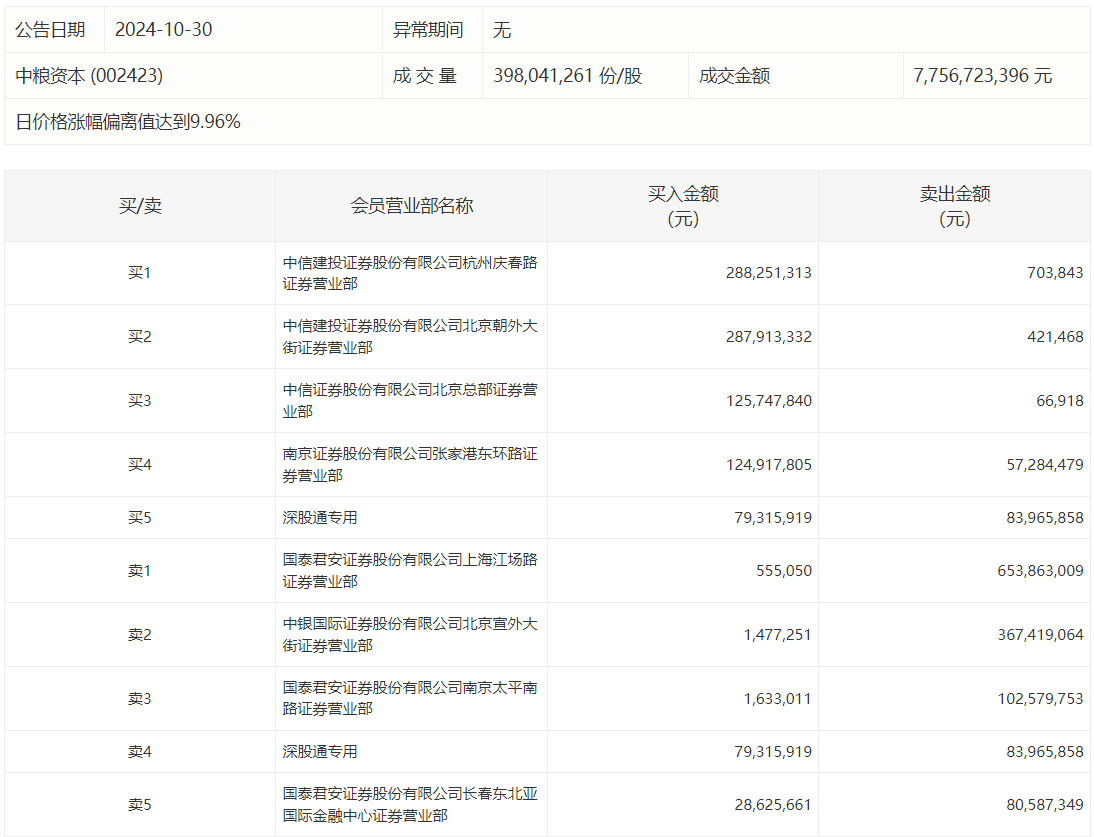The image size is (1094, 837).
Task: Click the 会员营业部名称 column header
Action: click(x=411, y=206)
